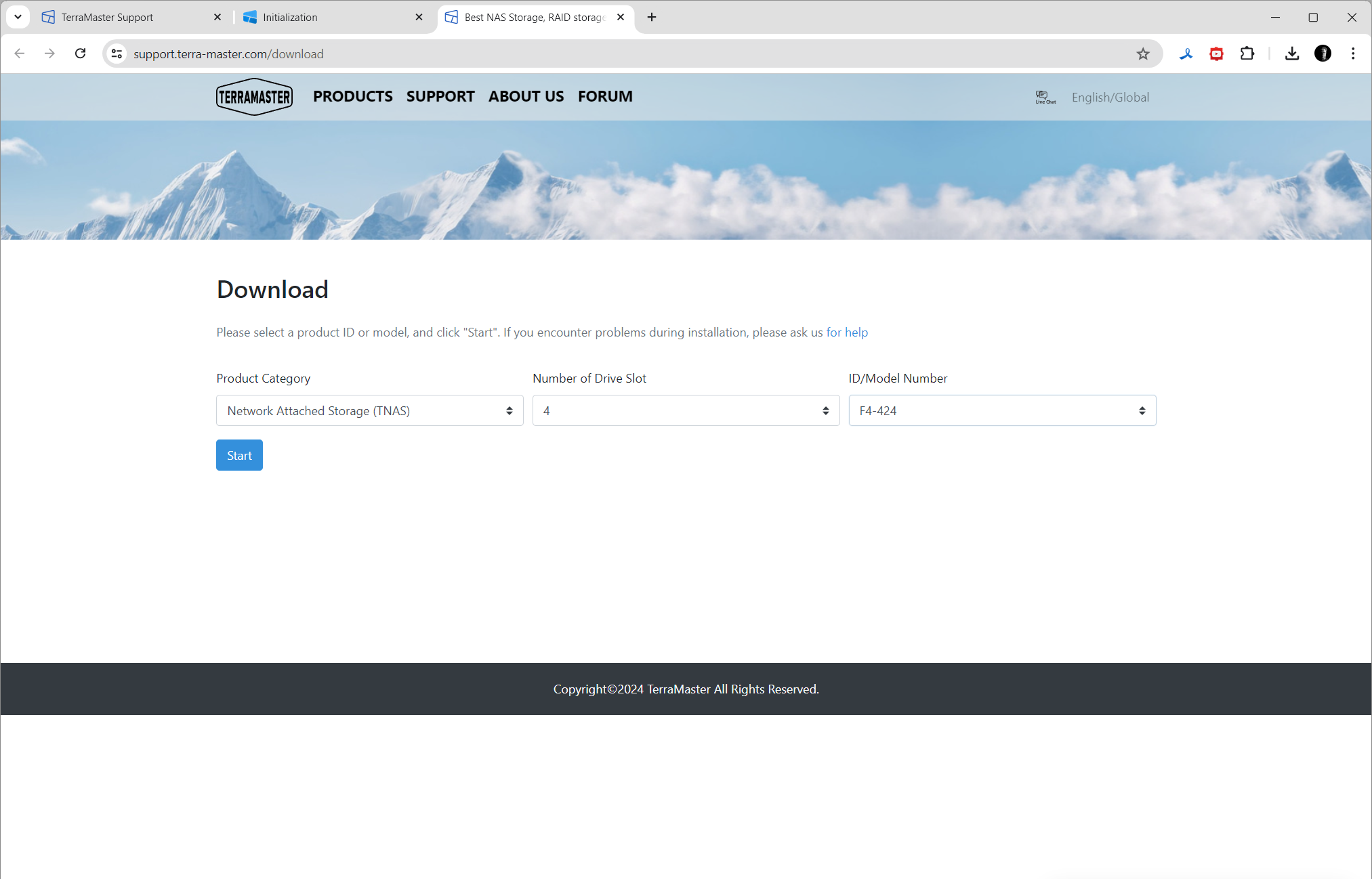Expand the Product Category dropdown

[x=369, y=411]
